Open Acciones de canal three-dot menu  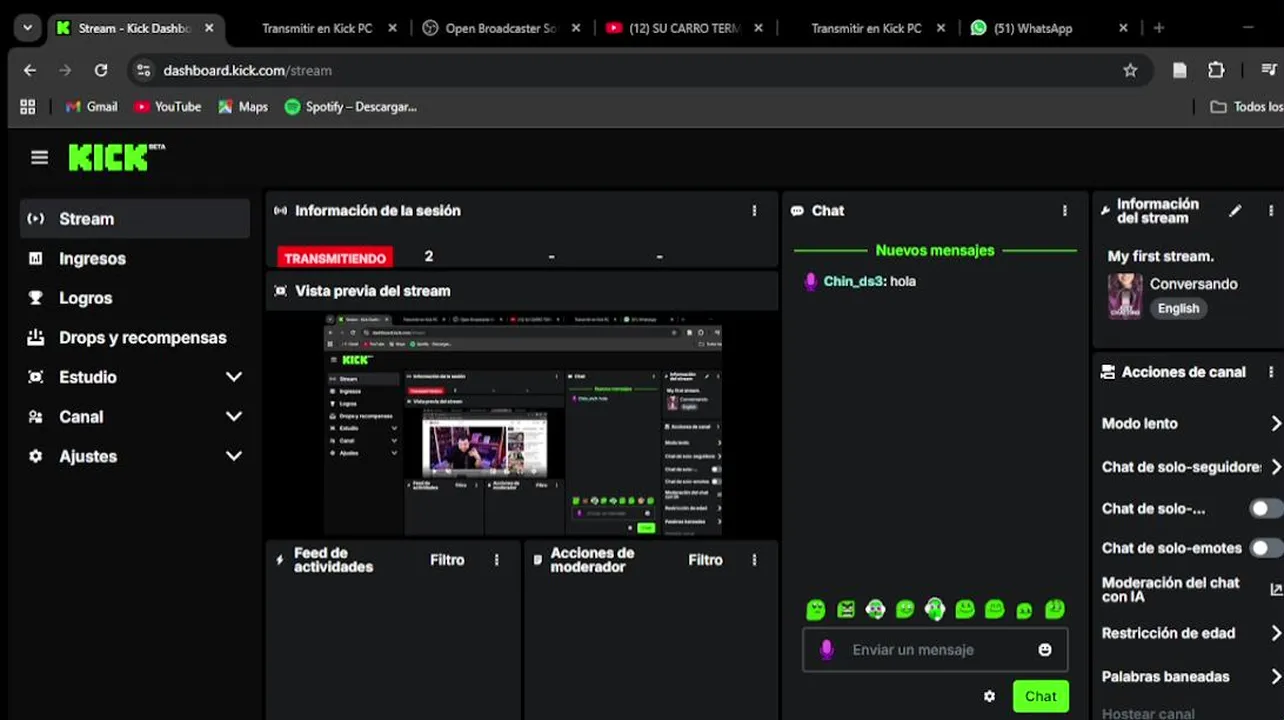[x=1271, y=372]
